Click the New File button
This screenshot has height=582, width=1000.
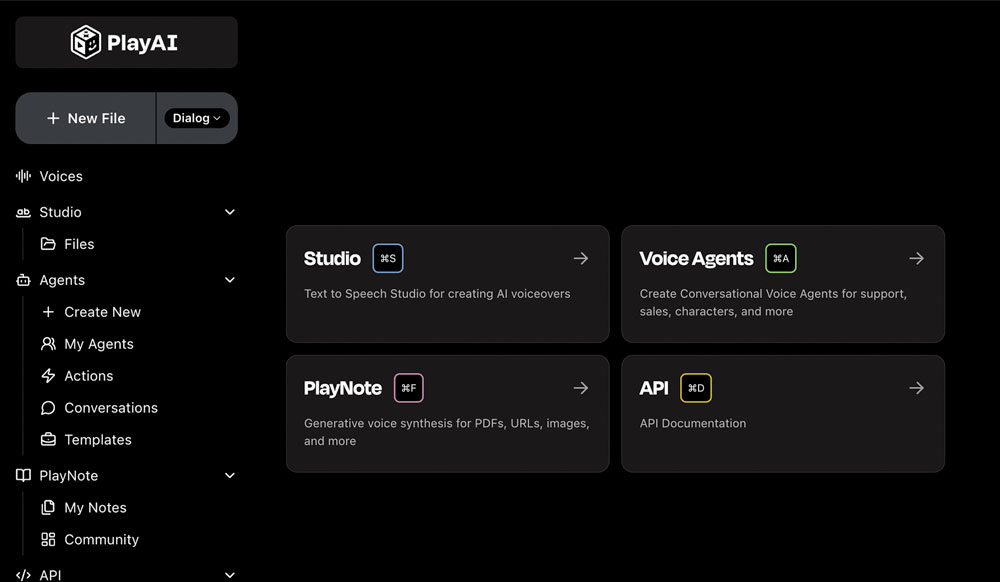[86, 118]
